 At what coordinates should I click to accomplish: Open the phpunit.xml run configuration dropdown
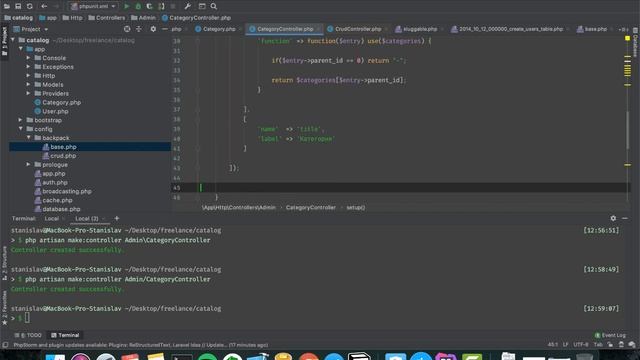pos(93,6)
